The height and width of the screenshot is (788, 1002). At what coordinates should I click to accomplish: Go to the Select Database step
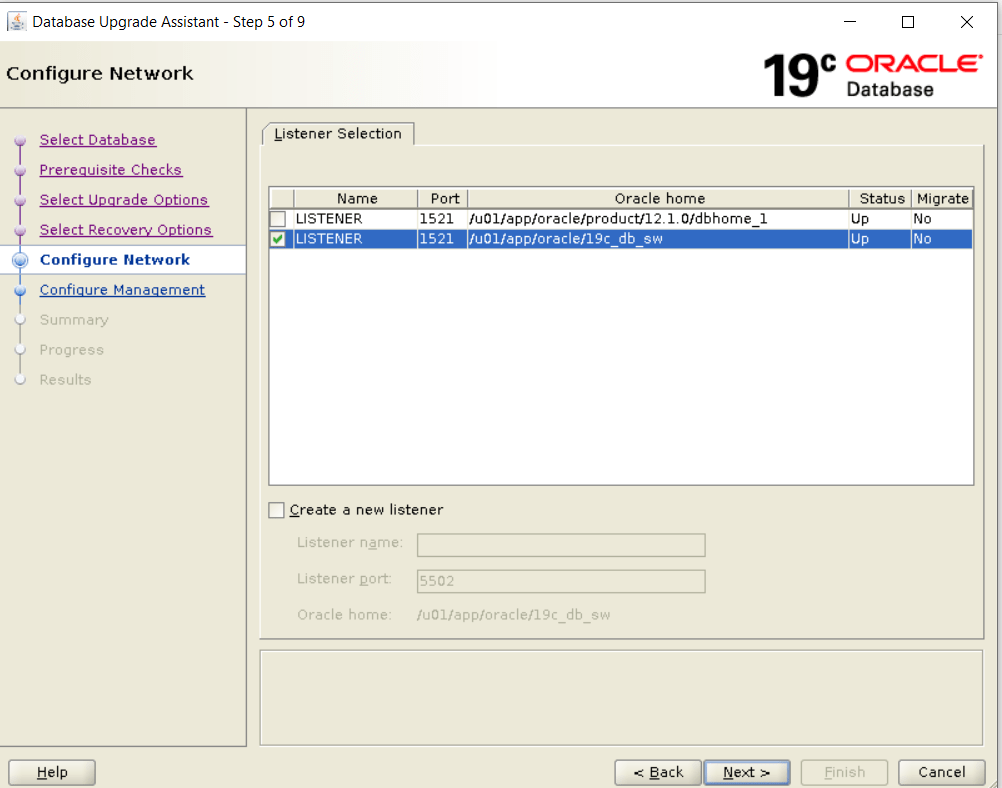[x=98, y=140]
